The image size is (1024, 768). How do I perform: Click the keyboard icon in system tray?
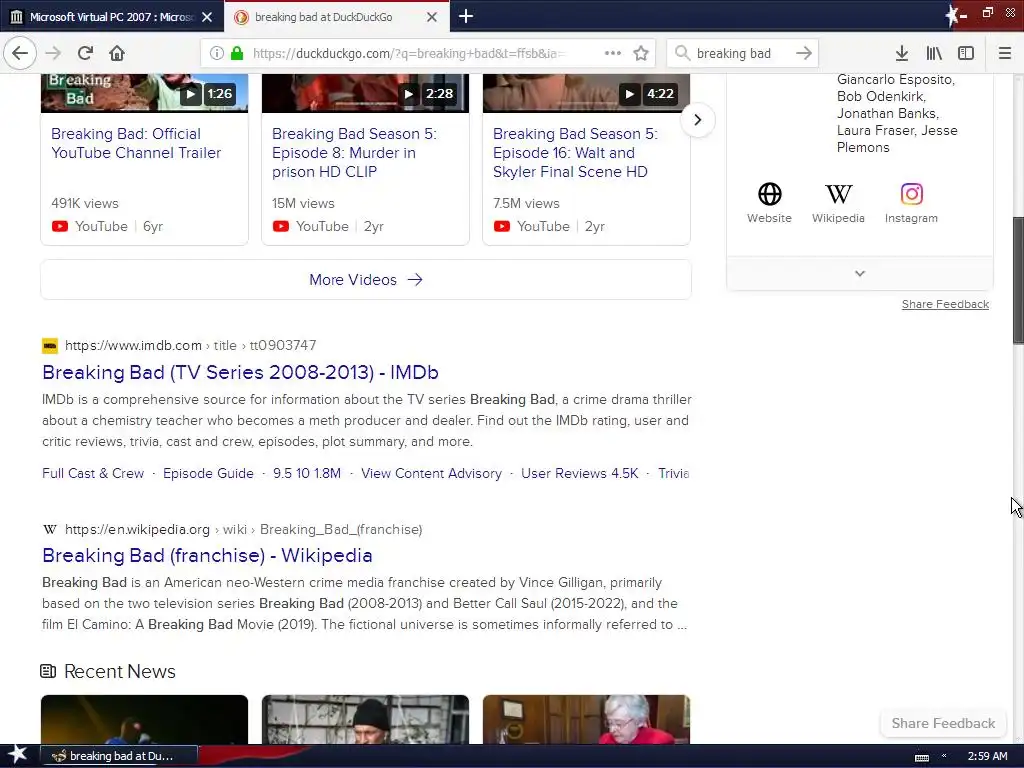pyautogui.click(x=921, y=756)
